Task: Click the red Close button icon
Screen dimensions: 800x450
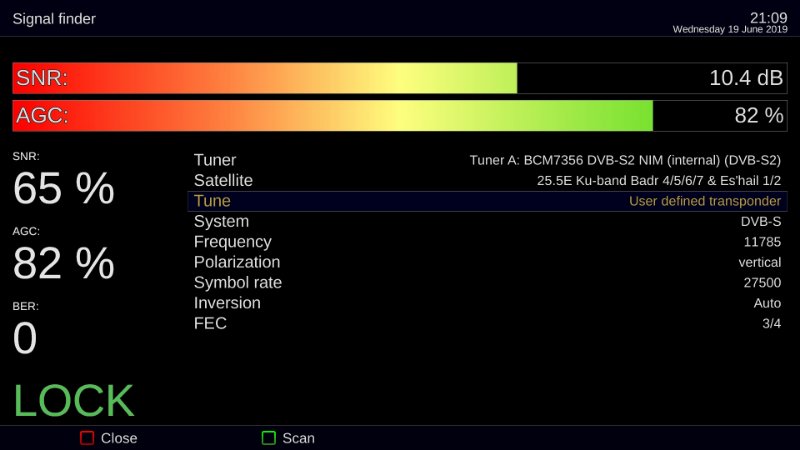Action: coord(87,438)
